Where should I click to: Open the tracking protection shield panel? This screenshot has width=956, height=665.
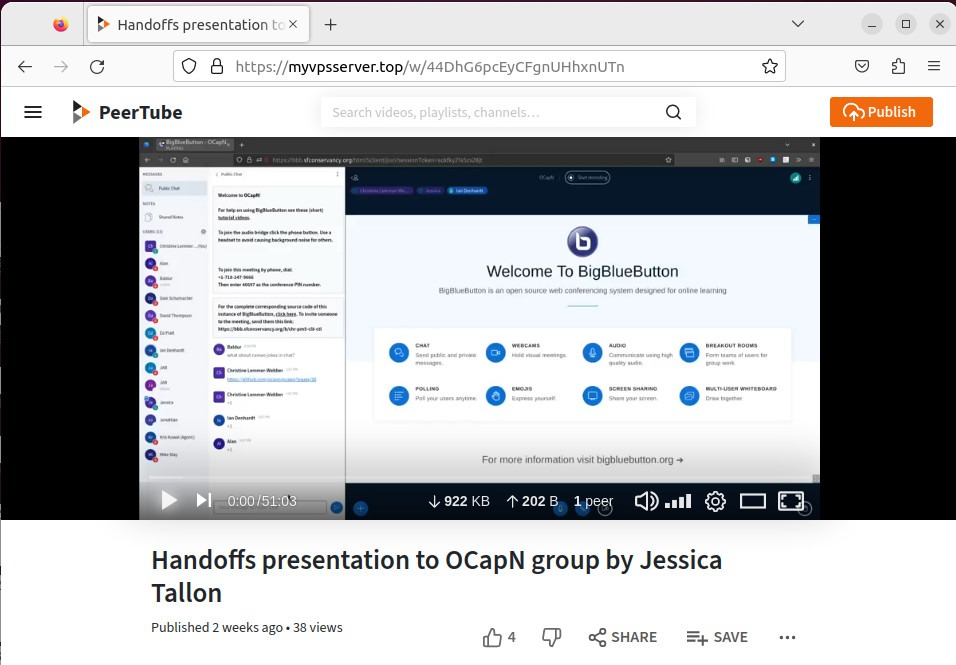pos(187,66)
